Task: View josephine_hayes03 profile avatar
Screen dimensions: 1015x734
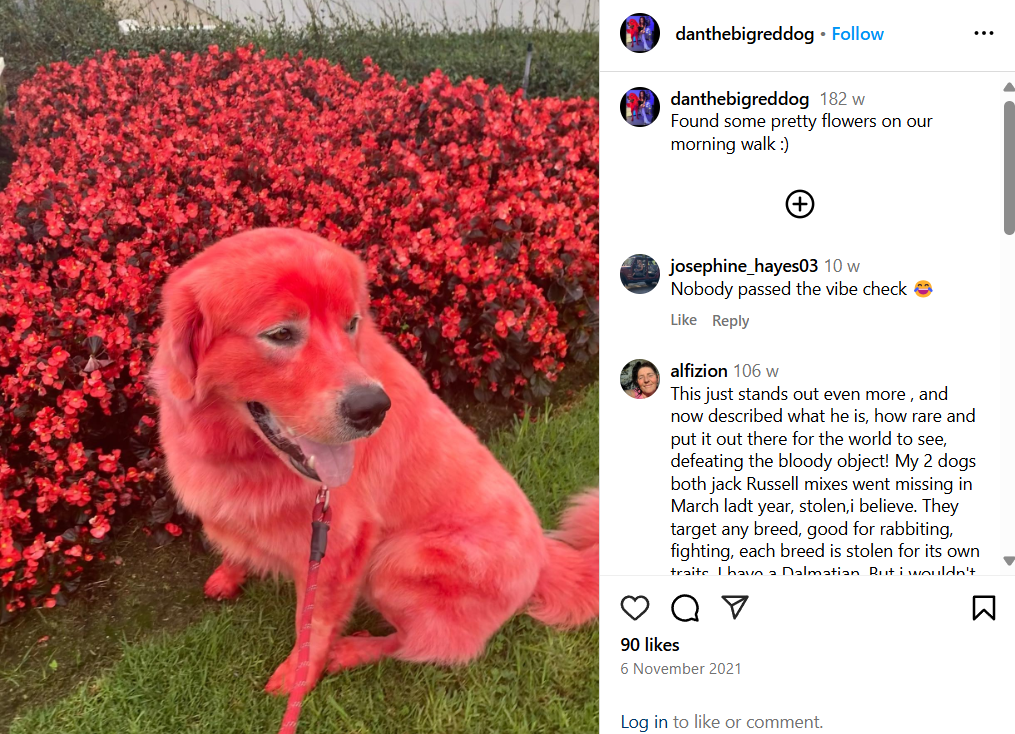Action: [640, 274]
